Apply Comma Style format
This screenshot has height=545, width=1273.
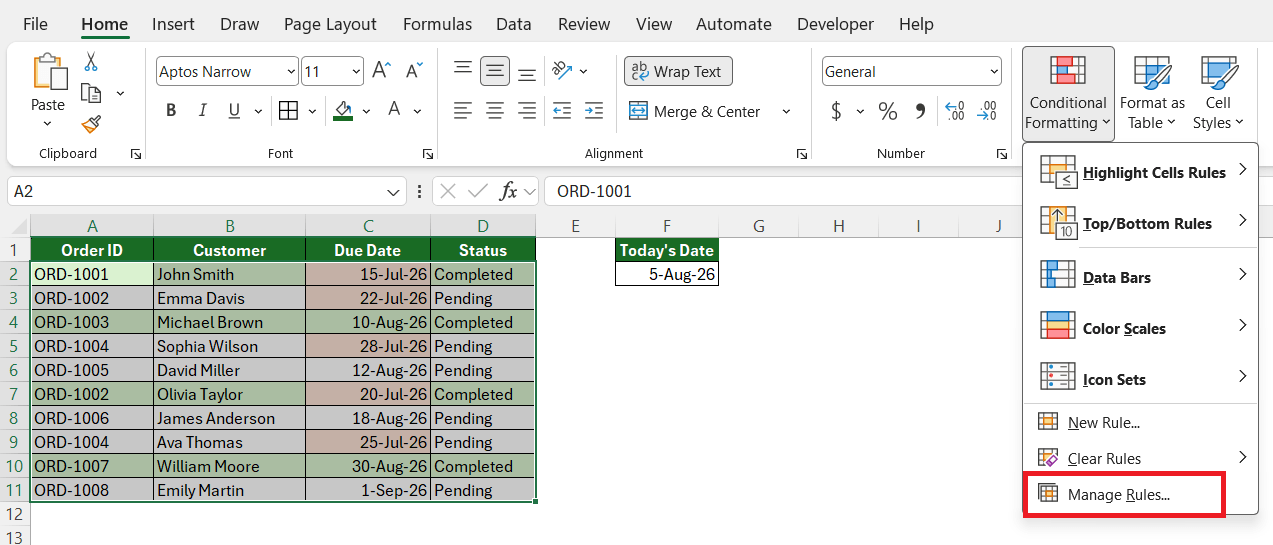[920, 111]
